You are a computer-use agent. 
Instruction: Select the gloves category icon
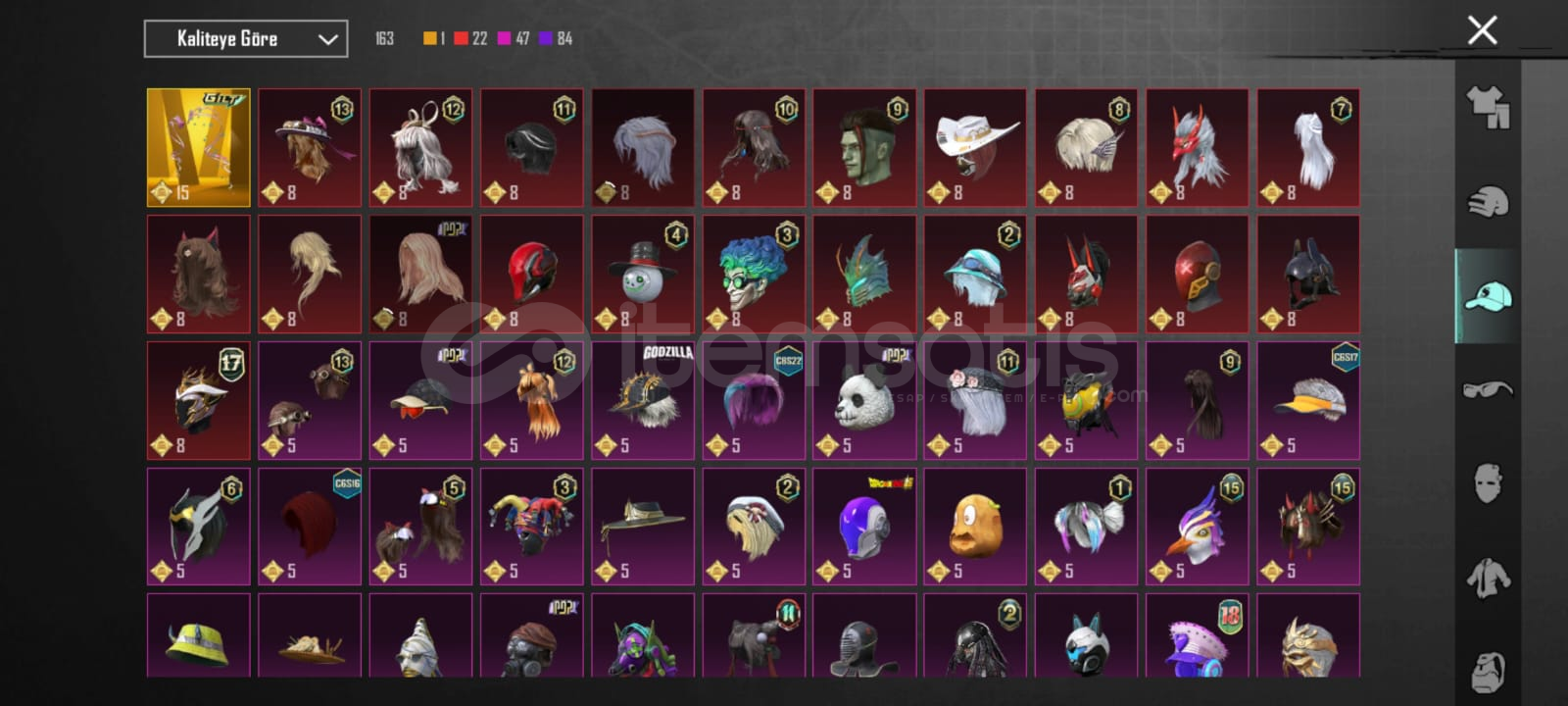click(x=1488, y=202)
